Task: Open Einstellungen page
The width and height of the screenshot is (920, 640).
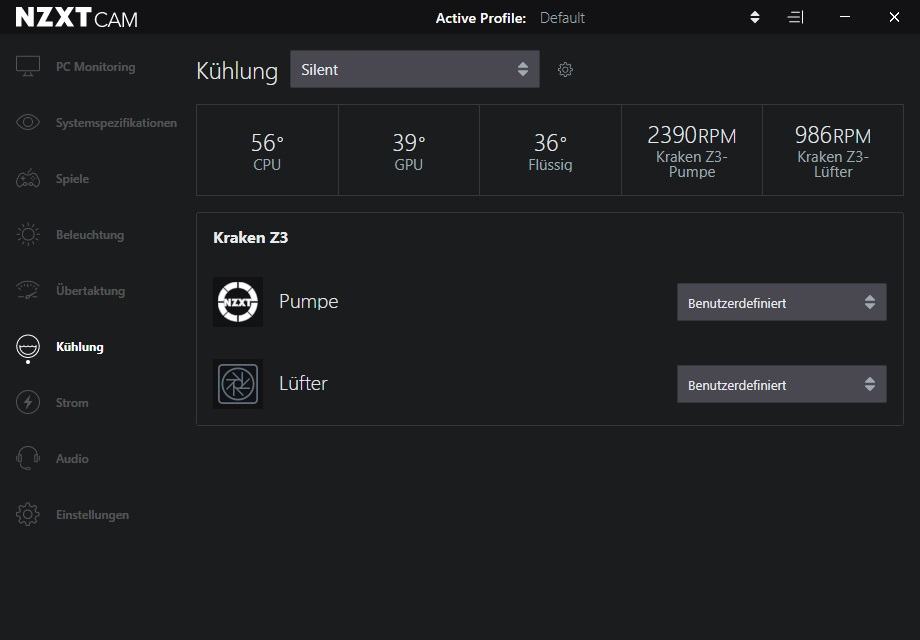Action: [x=92, y=514]
